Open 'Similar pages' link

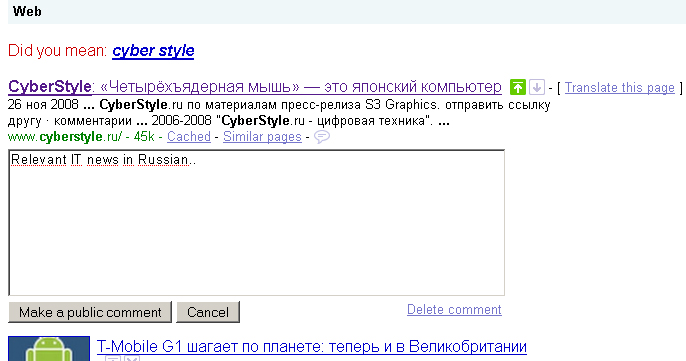click(x=262, y=137)
